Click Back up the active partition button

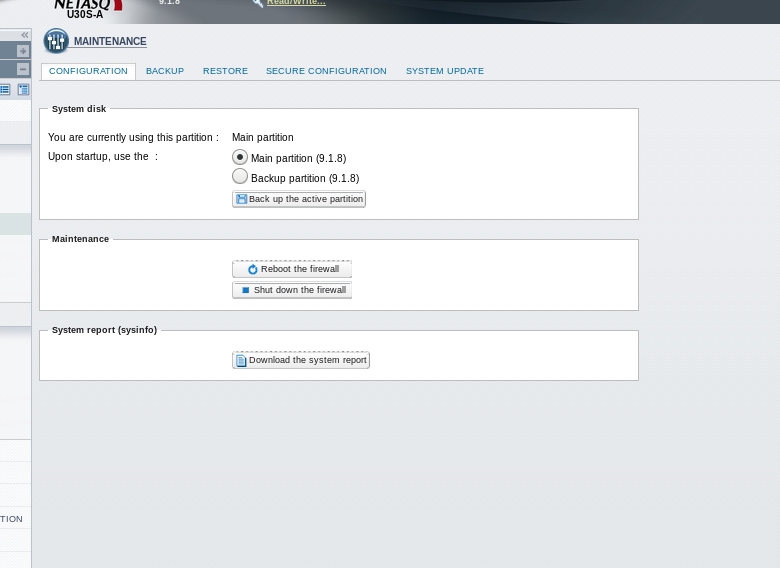point(299,199)
